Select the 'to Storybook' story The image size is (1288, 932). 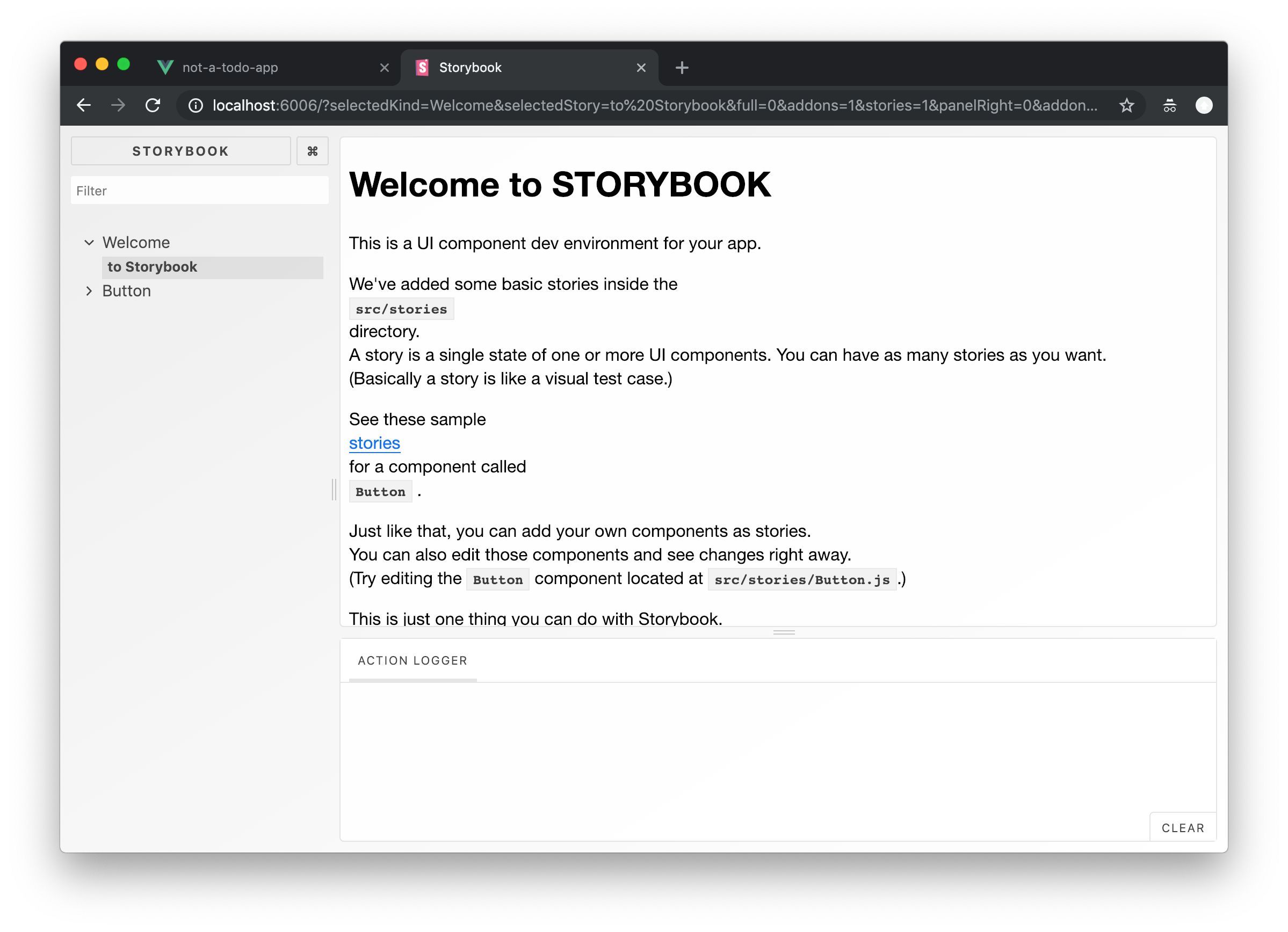pos(152,267)
